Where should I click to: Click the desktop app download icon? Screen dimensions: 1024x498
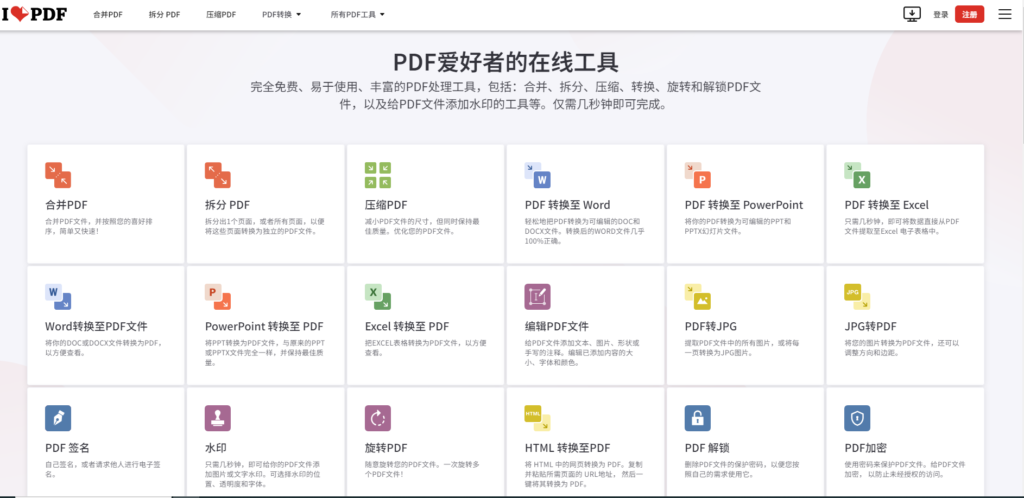[x=912, y=14]
